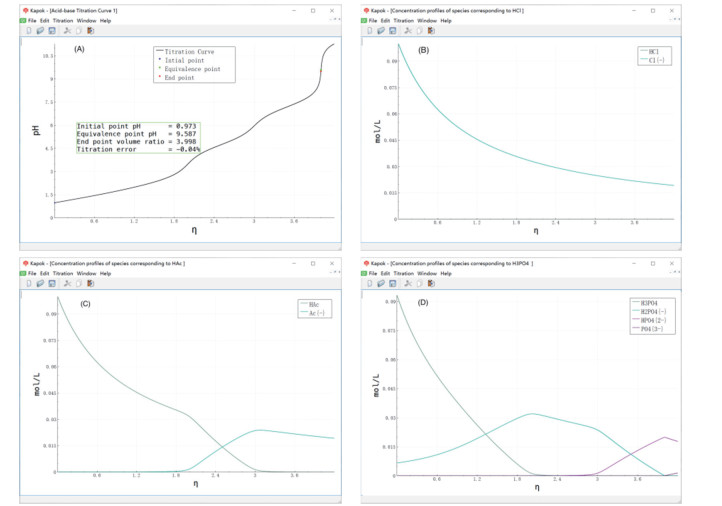
Task: Open Edit menu in HAc profiles window
Action: [44, 273]
